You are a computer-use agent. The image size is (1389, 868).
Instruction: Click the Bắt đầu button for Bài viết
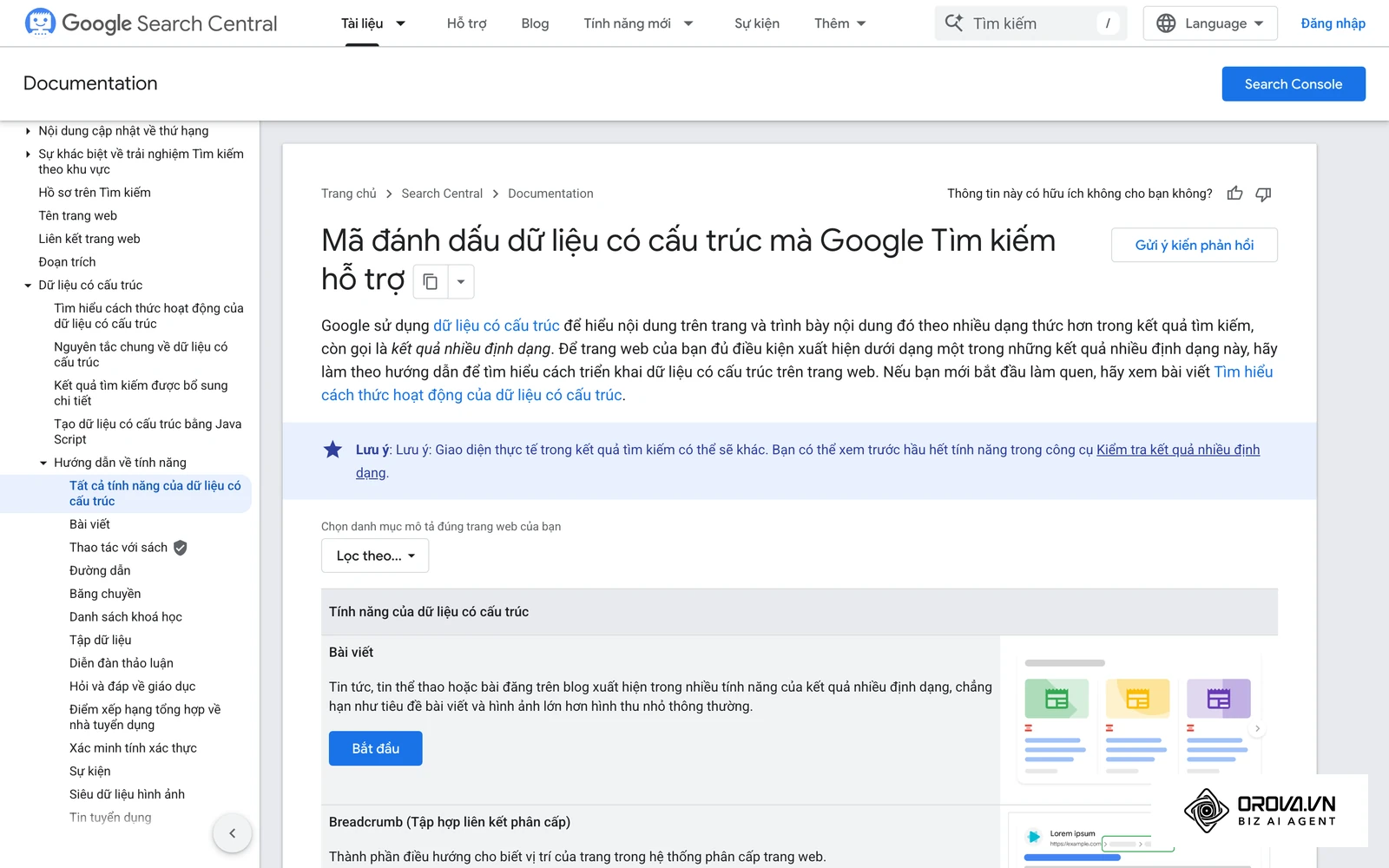coord(376,748)
